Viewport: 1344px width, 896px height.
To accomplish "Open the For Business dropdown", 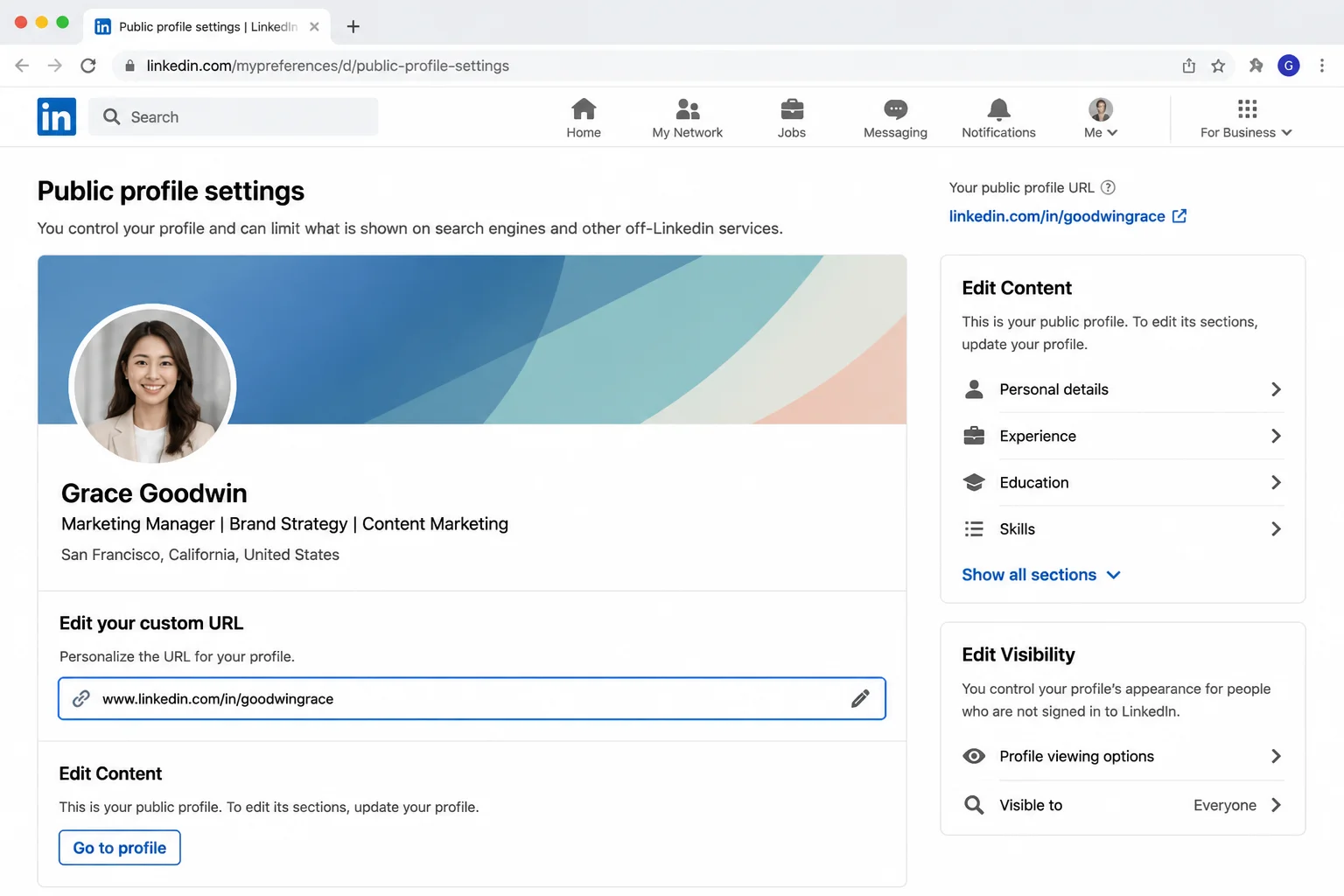I will pos(1246,119).
